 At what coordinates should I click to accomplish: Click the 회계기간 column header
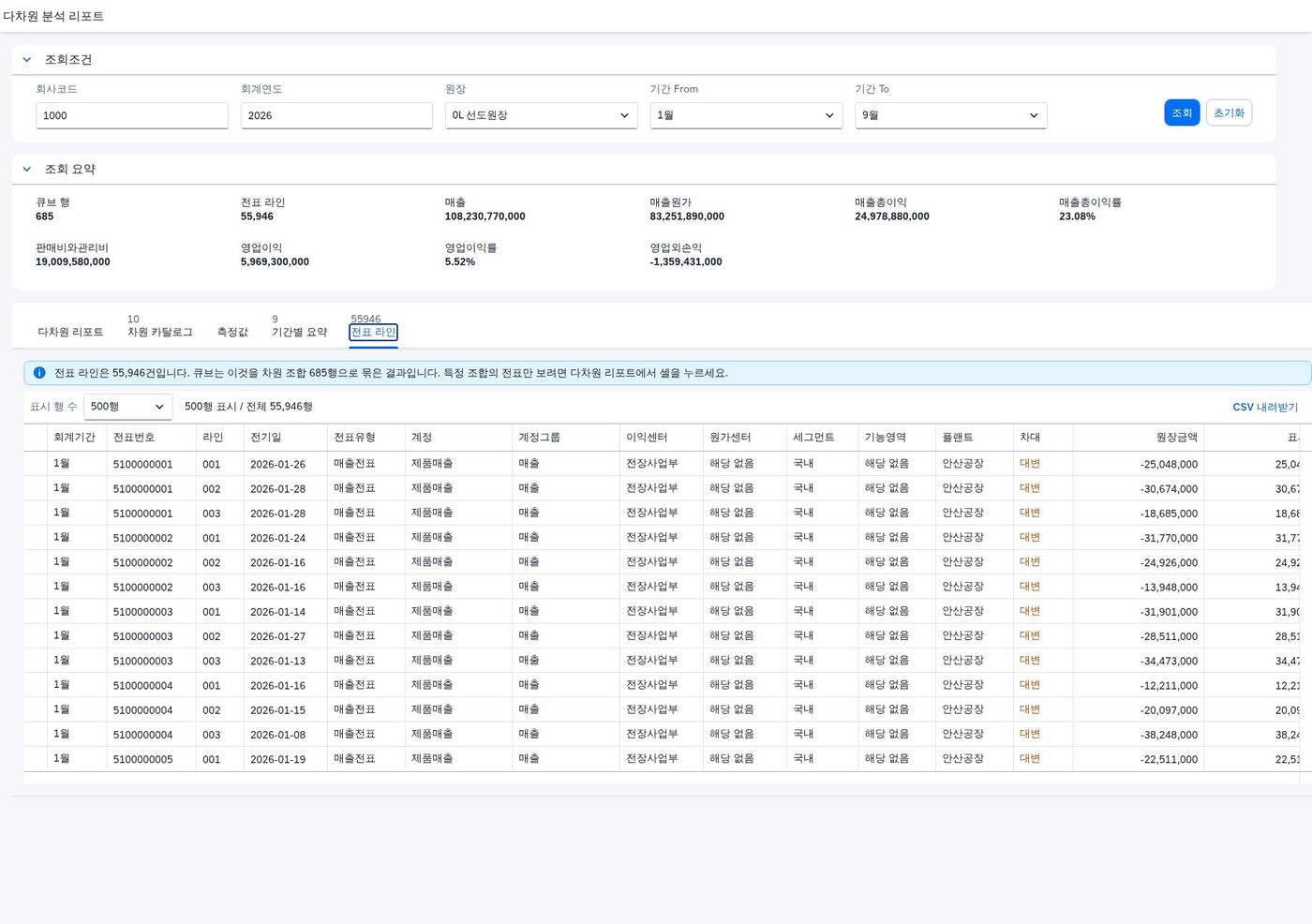click(x=75, y=438)
